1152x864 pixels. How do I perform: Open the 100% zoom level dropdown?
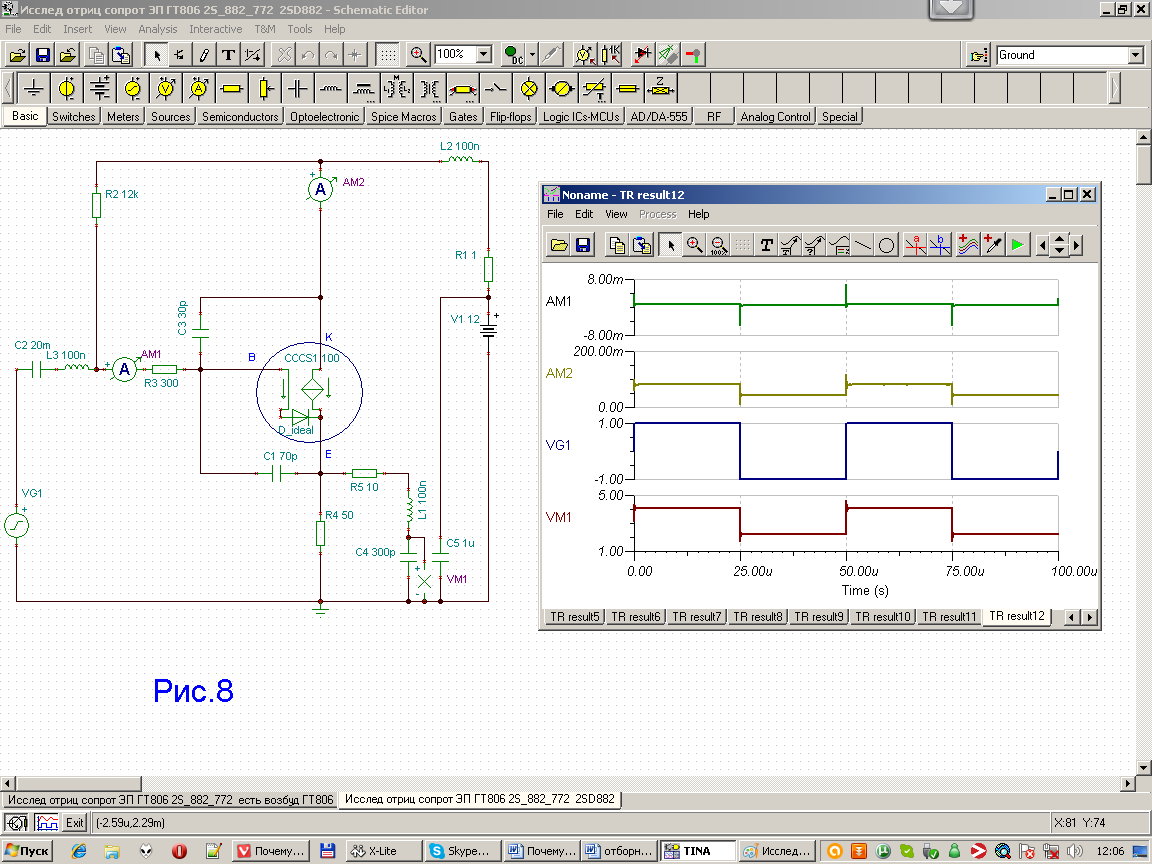pos(484,55)
